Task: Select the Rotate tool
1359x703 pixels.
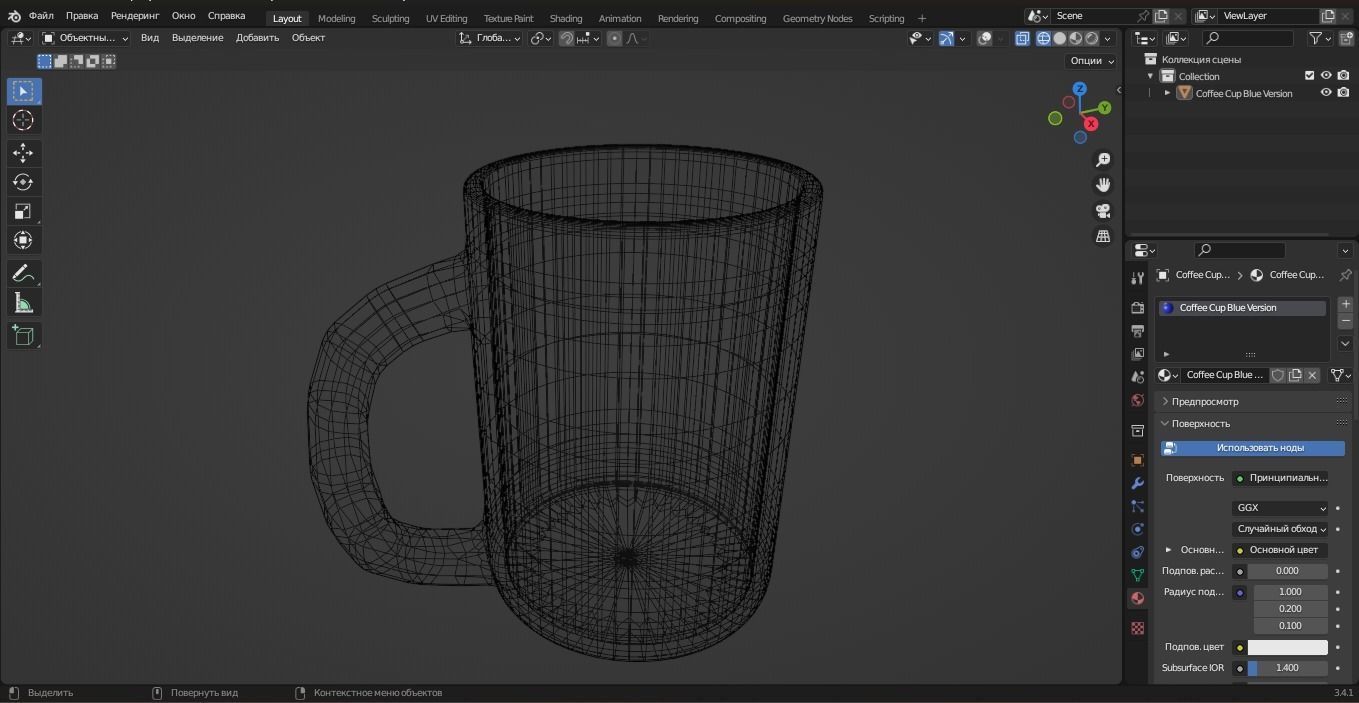Action: point(23,182)
